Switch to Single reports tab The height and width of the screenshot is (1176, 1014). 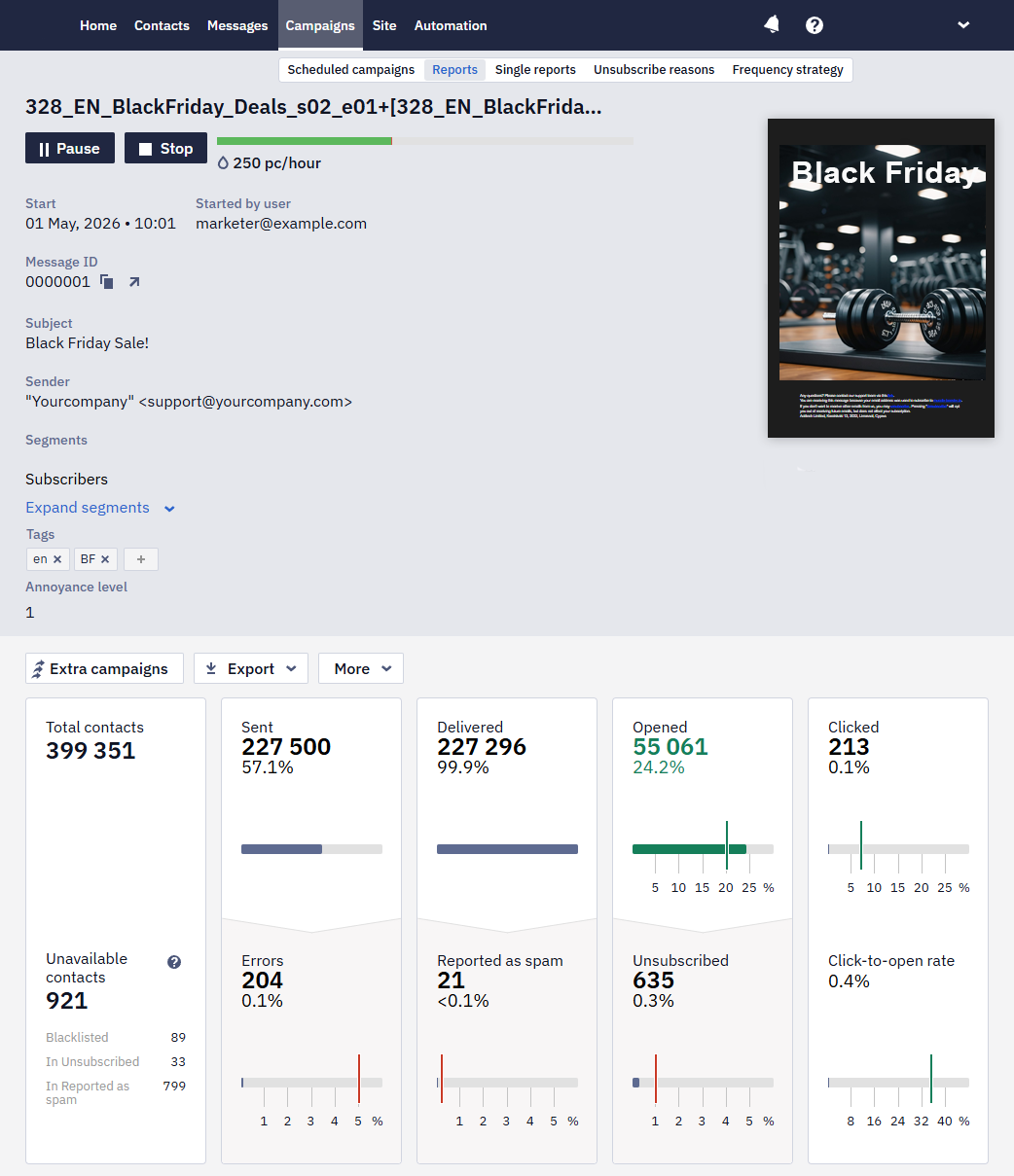535,70
